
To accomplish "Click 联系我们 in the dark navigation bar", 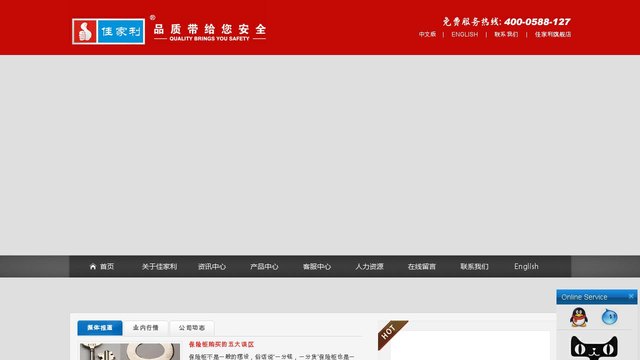I will (x=474, y=267).
